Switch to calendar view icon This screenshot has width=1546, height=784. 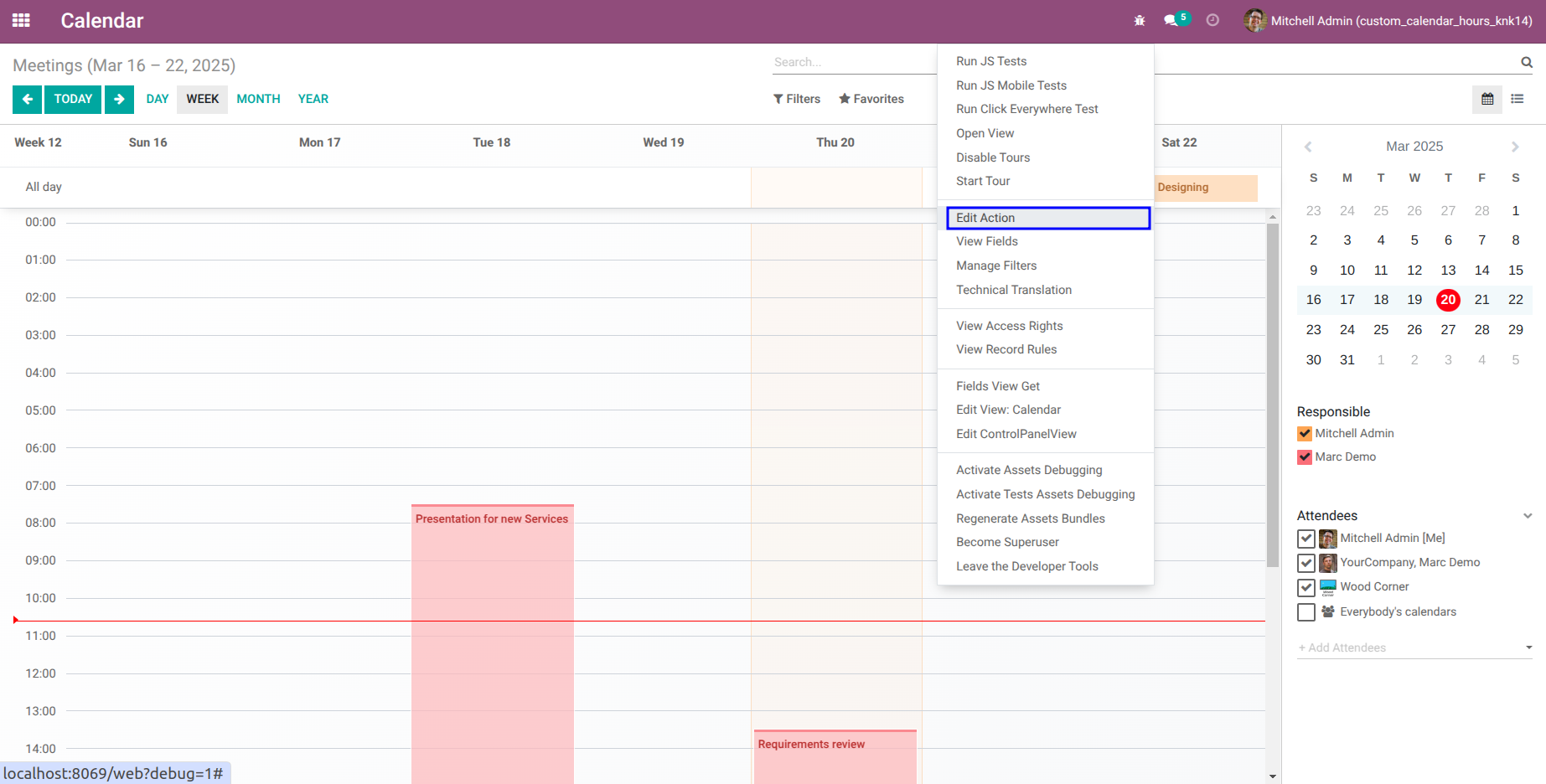1487,99
